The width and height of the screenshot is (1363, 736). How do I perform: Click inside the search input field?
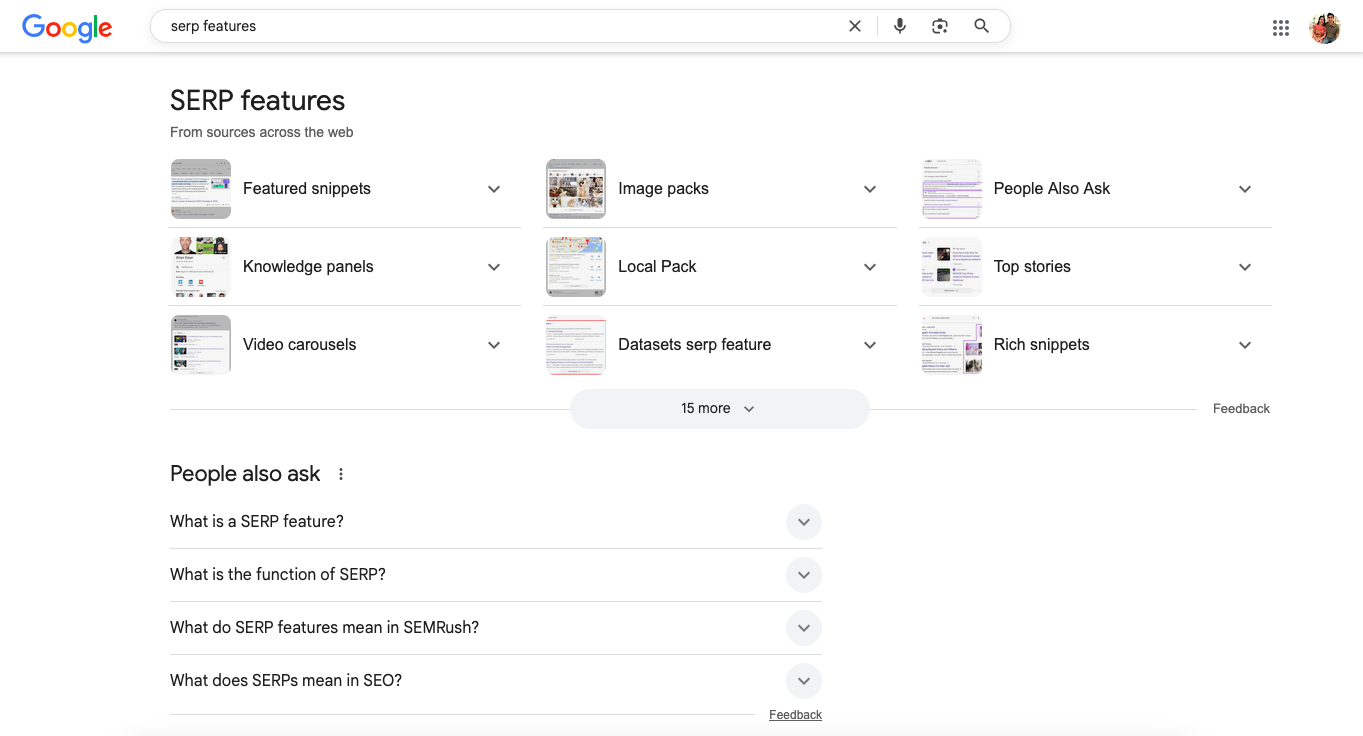pos(500,26)
